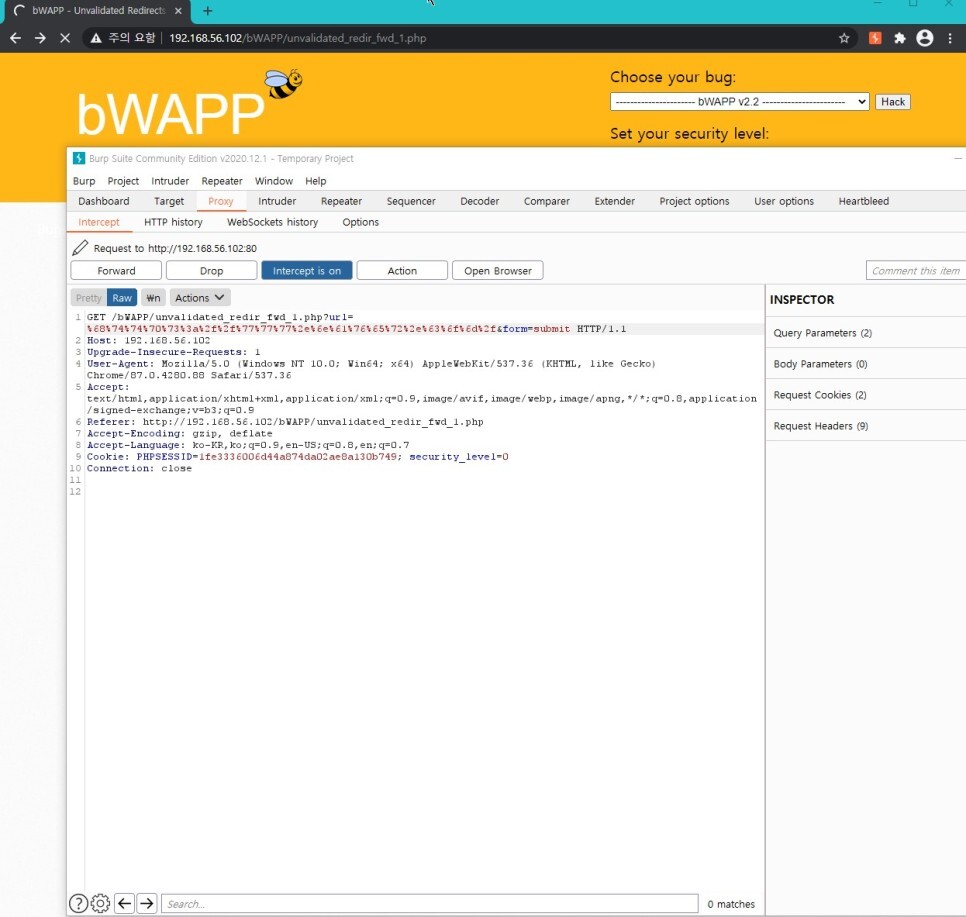This screenshot has width=966, height=917.
Task: Open WebSockets history sub-tab
Action: coord(272,222)
